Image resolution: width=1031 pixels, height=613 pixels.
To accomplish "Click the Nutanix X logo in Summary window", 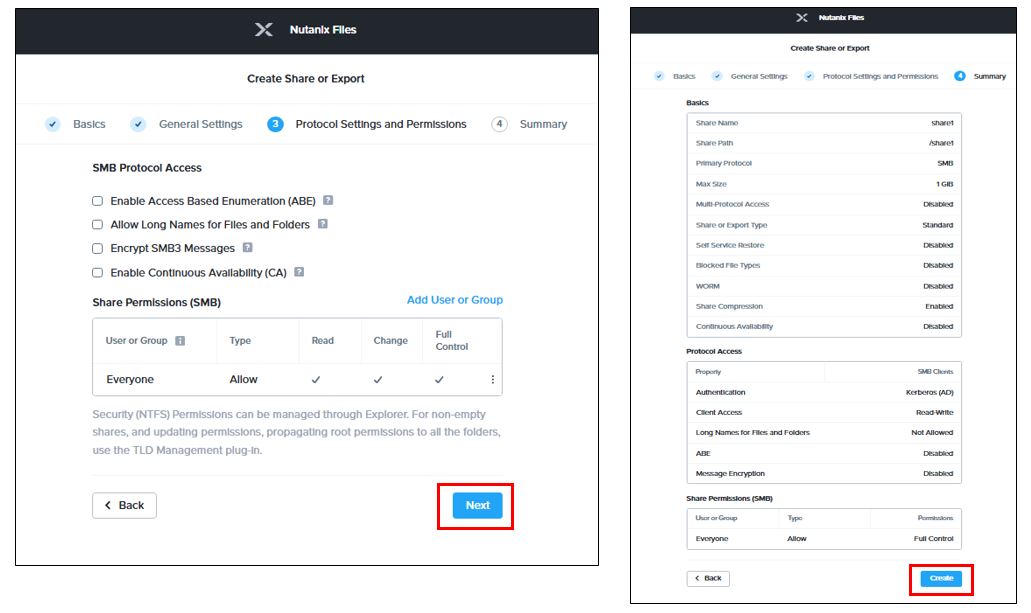I will point(802,18).
